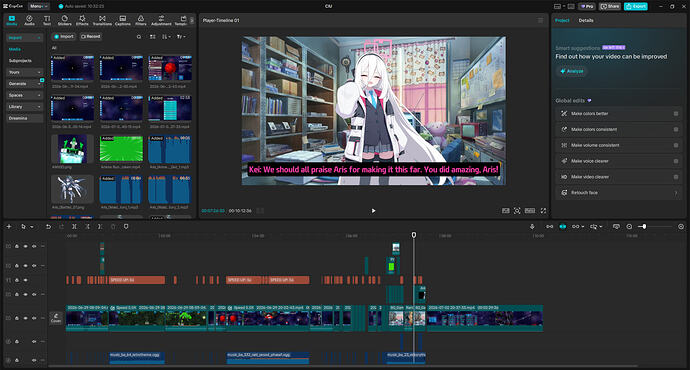Delete the selected clip

click(x=113, y=227)
